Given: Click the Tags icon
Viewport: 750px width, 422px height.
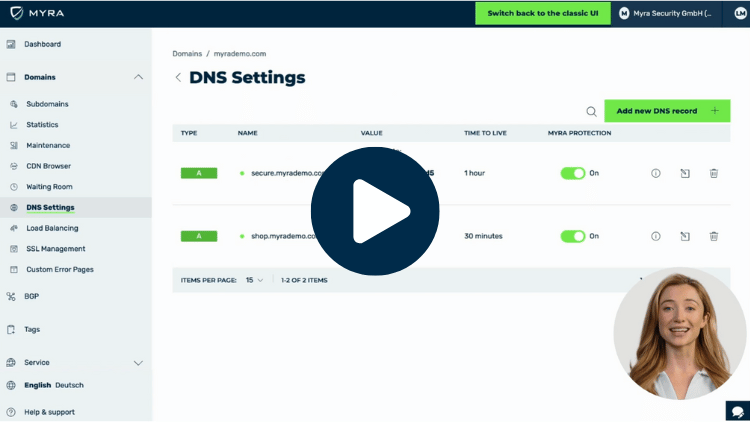Looking at the screenshot, I should [11, 329].
